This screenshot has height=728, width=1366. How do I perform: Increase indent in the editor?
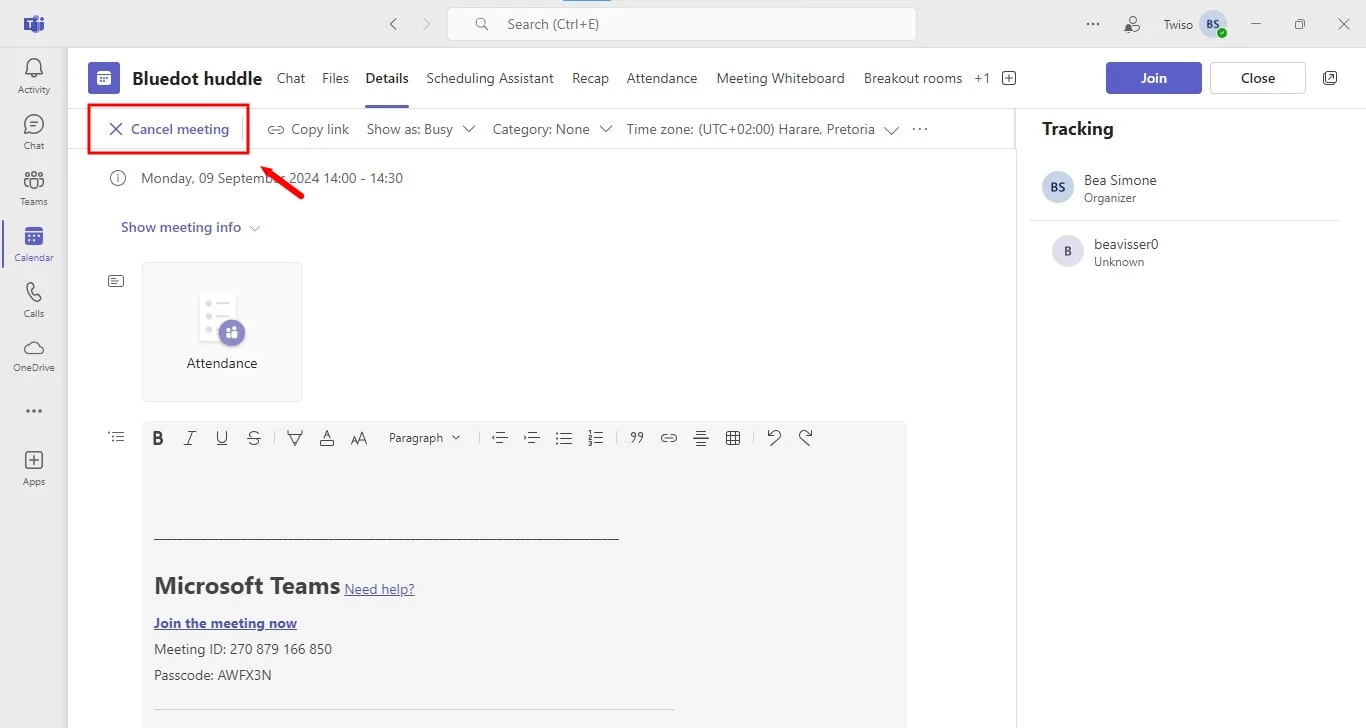coord(532,438)
